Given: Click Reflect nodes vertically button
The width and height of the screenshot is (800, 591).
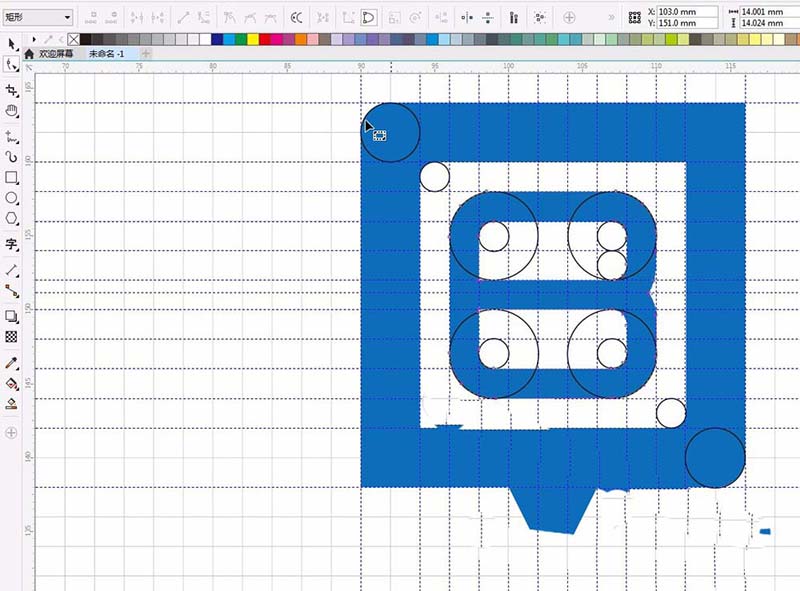Looking at the screenshot, I should (488, 18).
